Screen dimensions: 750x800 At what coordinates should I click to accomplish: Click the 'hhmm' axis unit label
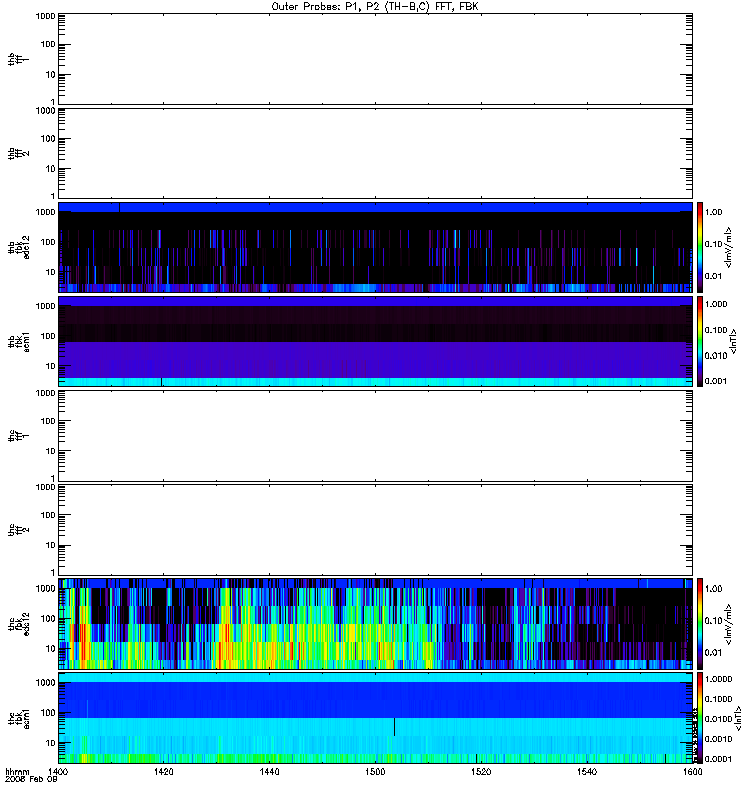(17, 772)
